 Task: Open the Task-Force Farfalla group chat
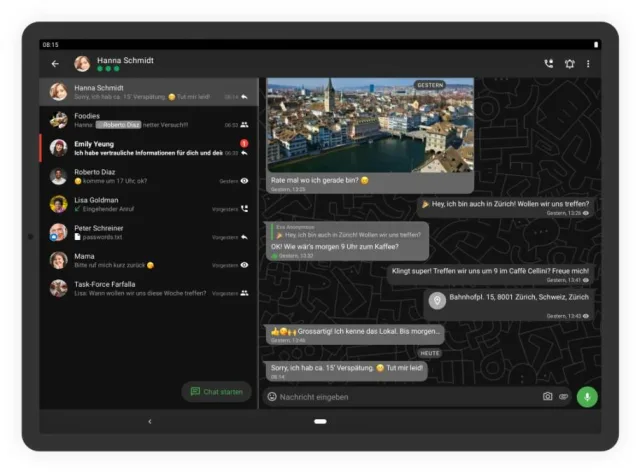(x=149, y=288)
